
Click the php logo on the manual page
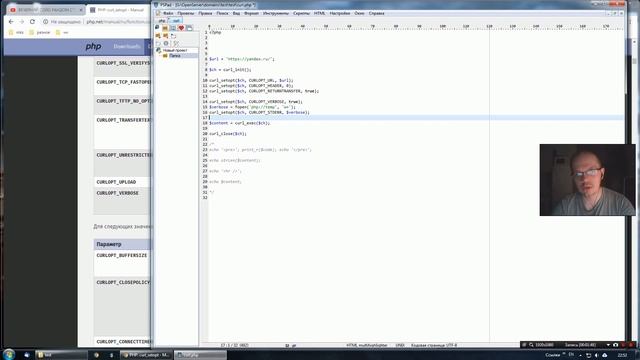[x=93, y=47]
